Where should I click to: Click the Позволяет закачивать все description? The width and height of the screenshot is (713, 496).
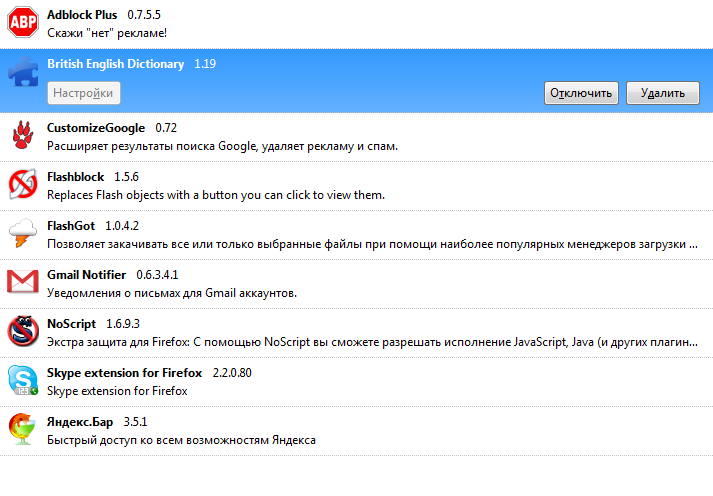pyautogui.click(x=372, y=244)
